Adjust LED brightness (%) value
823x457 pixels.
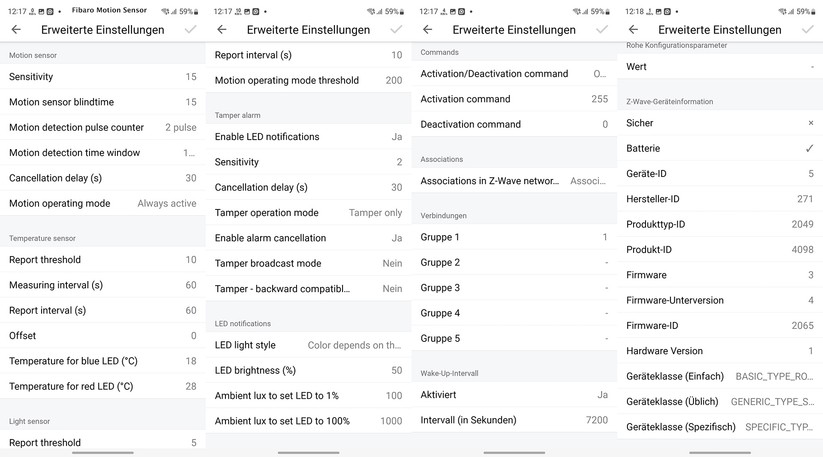(308, 370)
